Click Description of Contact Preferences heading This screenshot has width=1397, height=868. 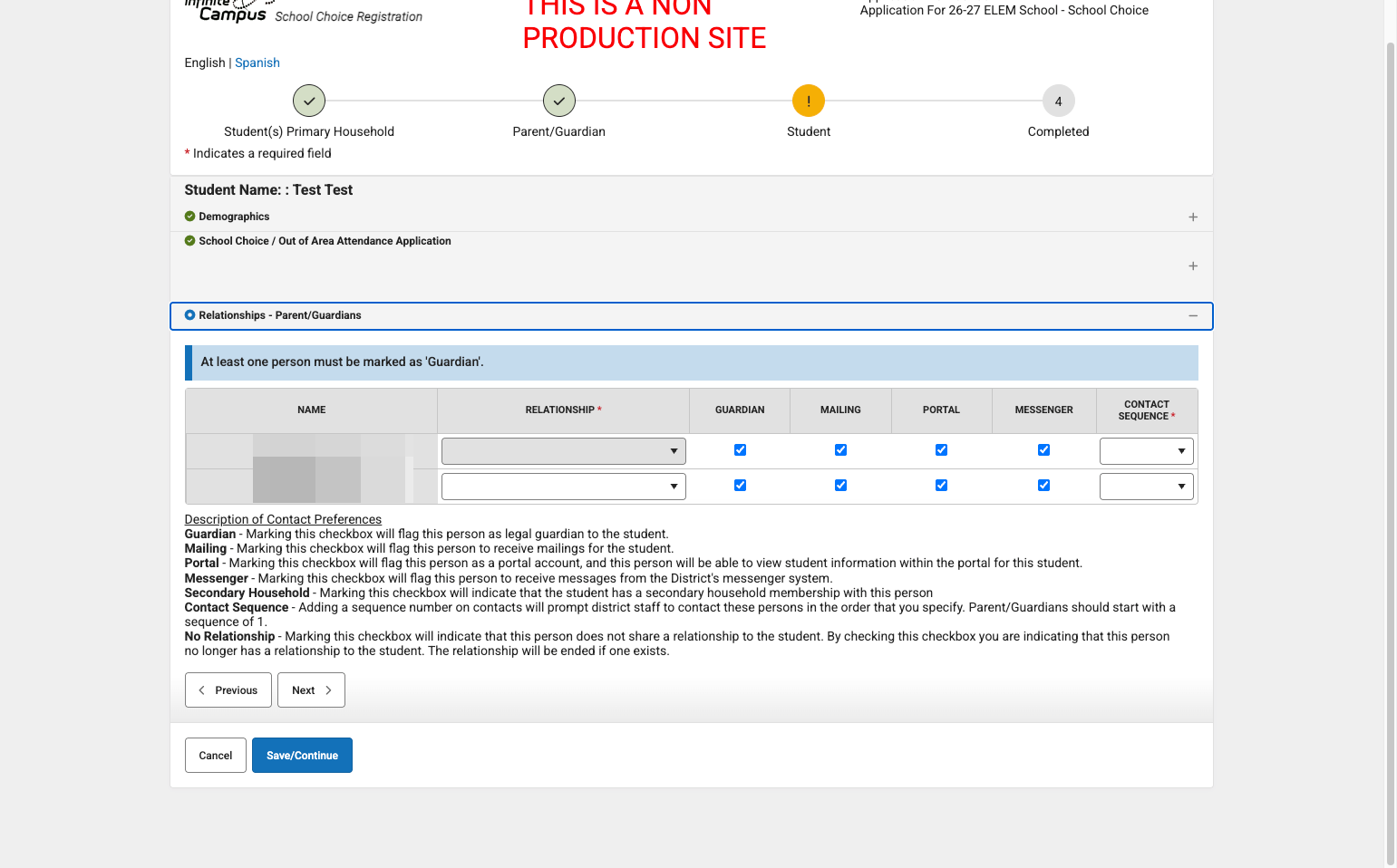tap(283, 519)
